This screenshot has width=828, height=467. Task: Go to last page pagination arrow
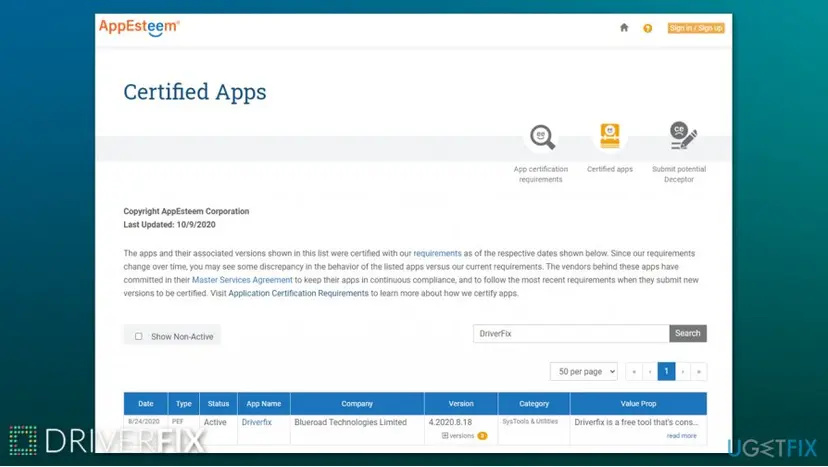tap(699, 371)
